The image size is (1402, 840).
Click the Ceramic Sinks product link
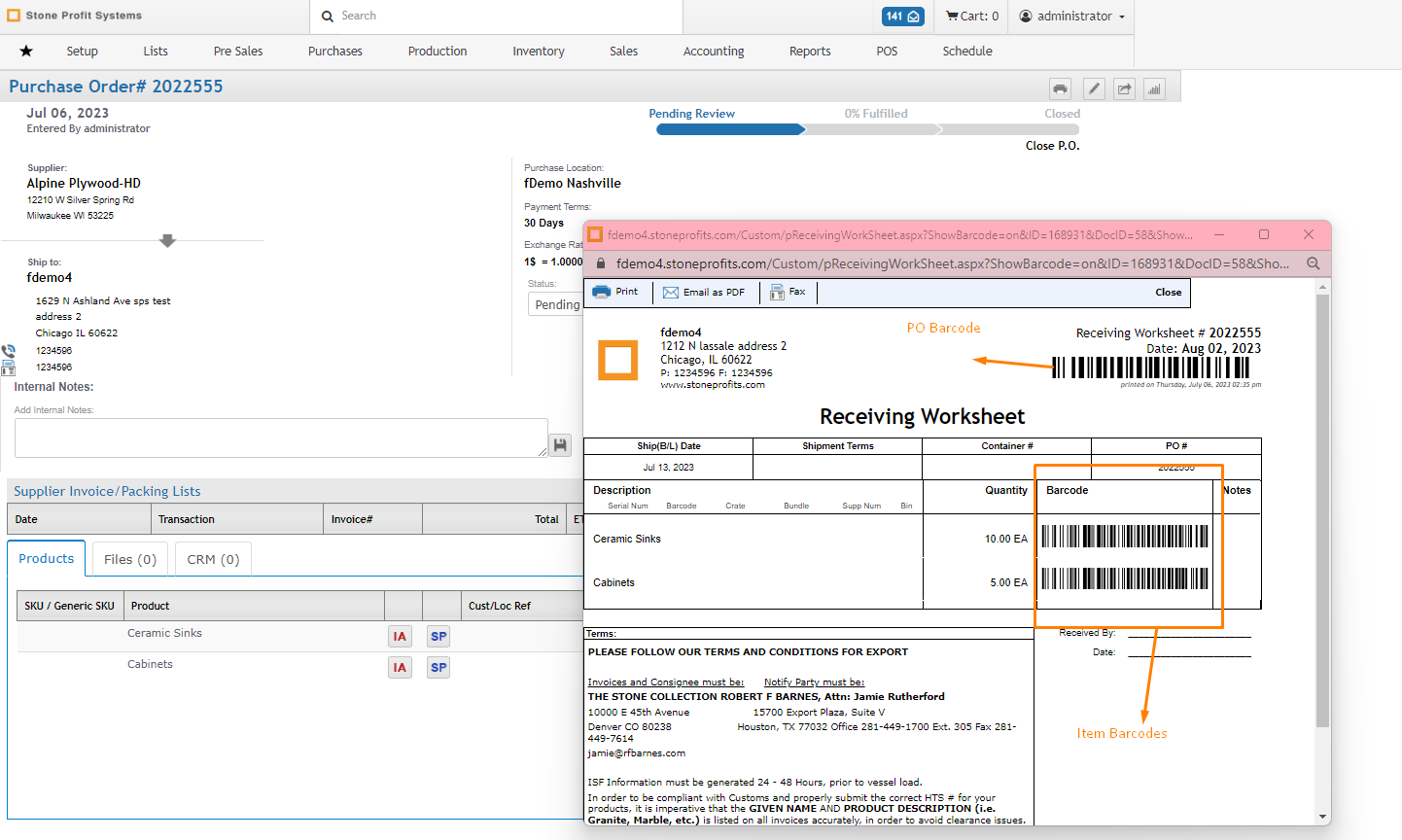164,633
